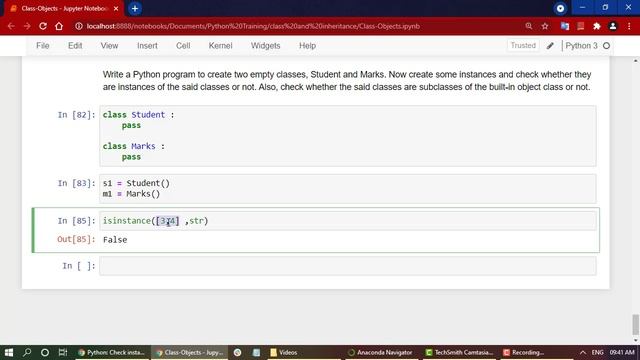
Task: Open the round Chrome-like app icon in taskbar
Action: (238, 352)
